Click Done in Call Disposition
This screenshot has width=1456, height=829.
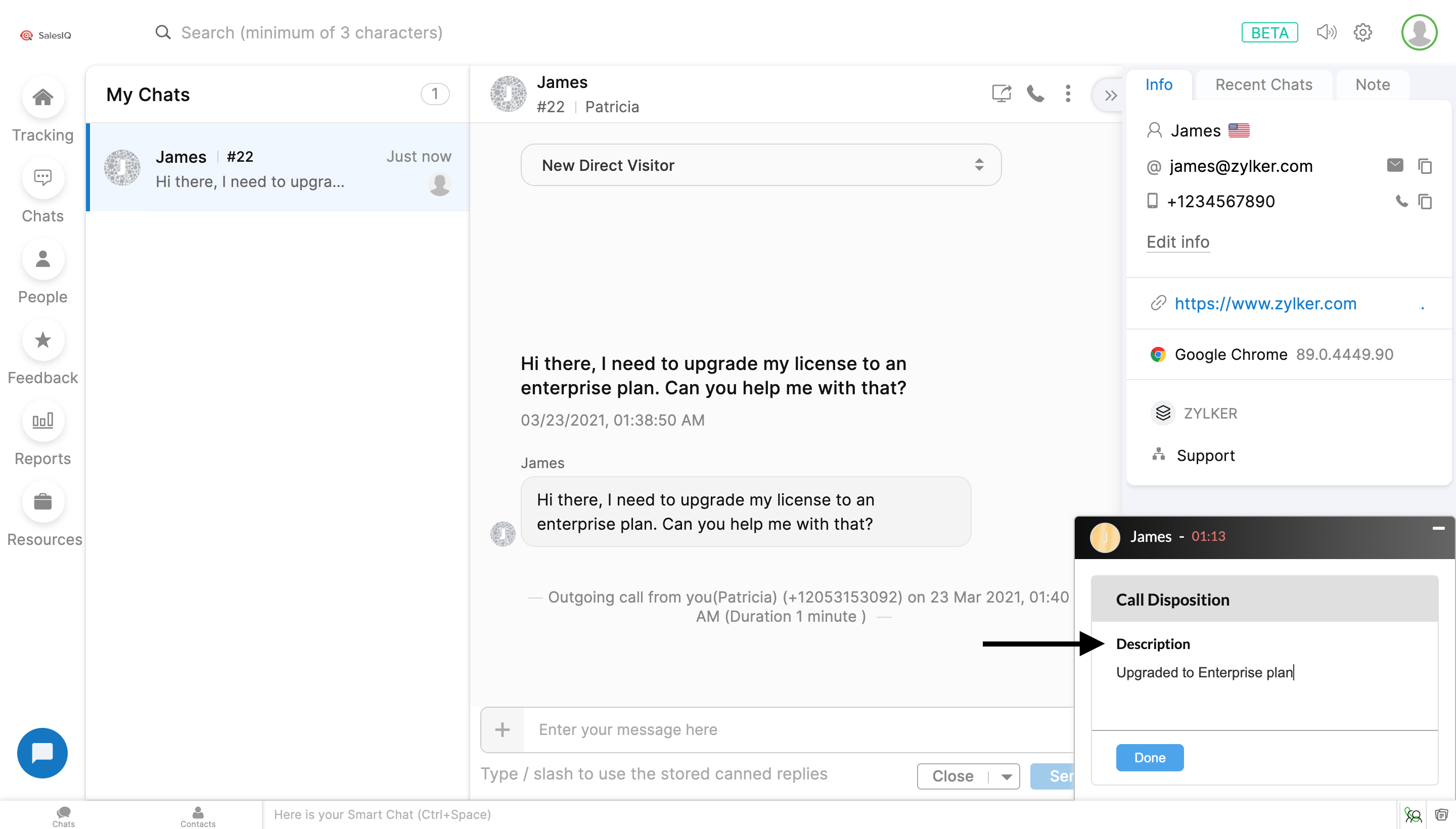point(1149,758)
